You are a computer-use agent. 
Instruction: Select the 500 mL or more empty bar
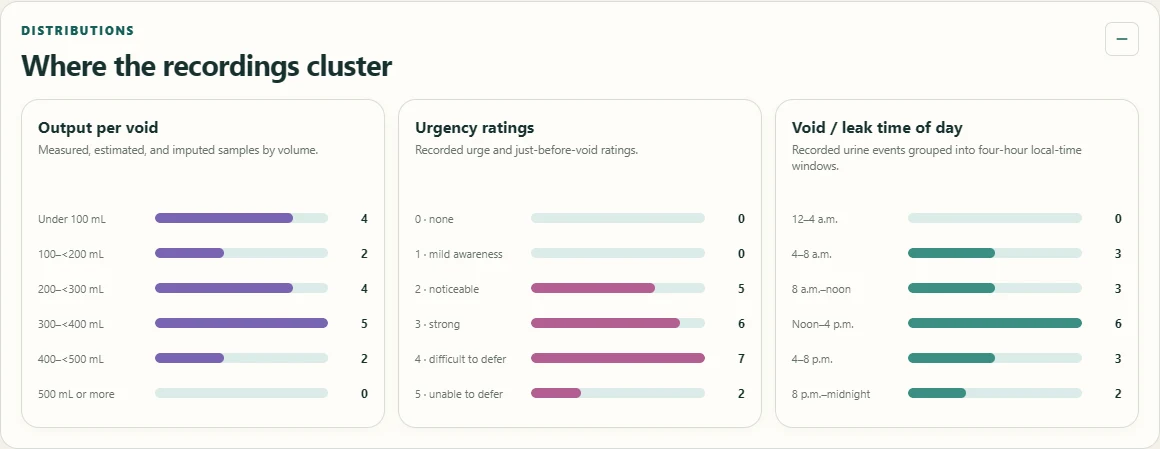pos(241,393)
